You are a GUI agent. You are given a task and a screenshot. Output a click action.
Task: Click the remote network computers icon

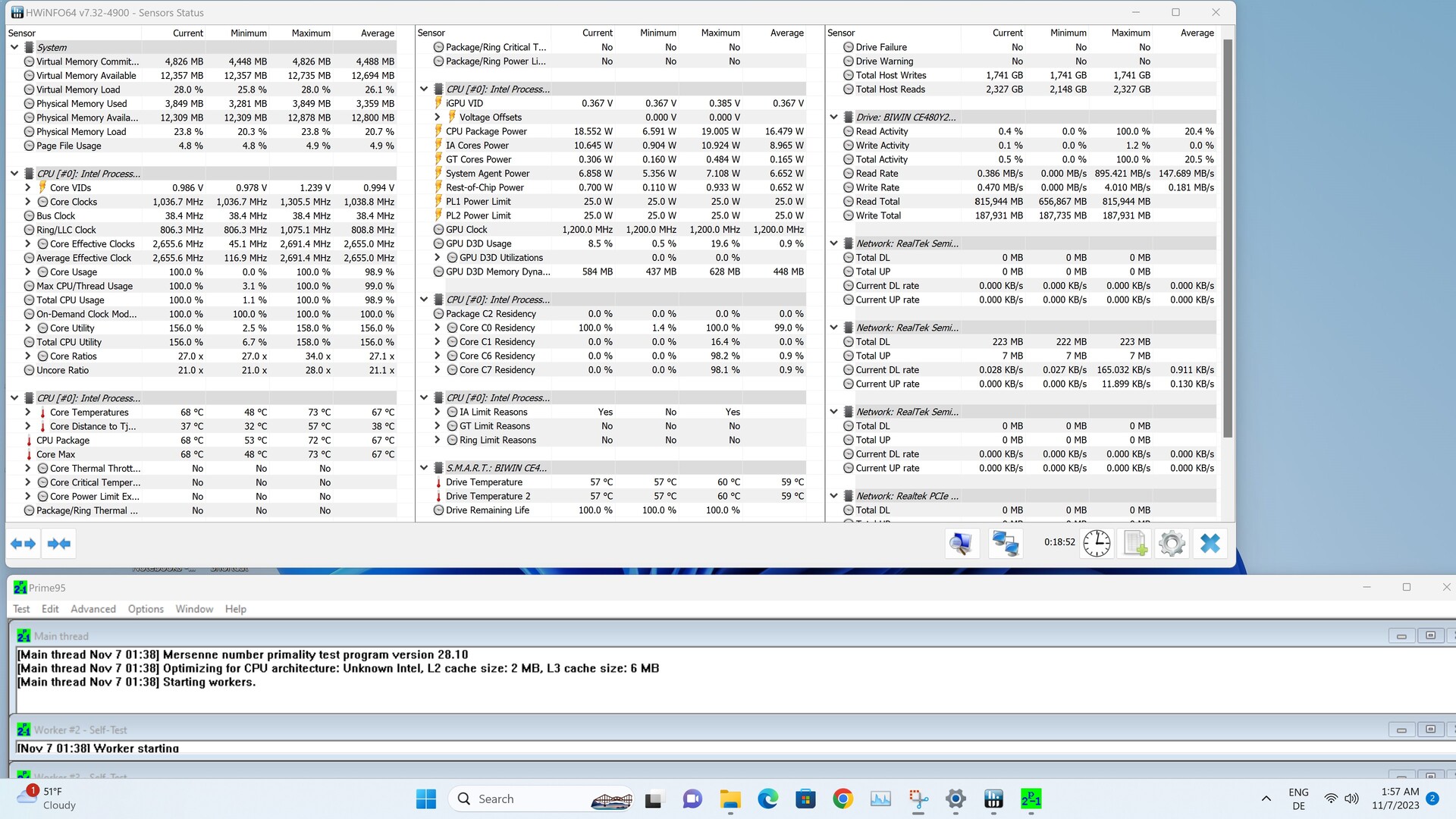pos(1006,543)
